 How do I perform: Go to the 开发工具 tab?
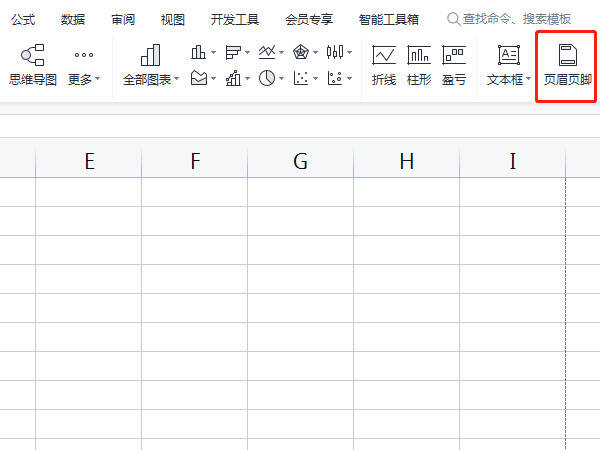(x=235, y=19)
